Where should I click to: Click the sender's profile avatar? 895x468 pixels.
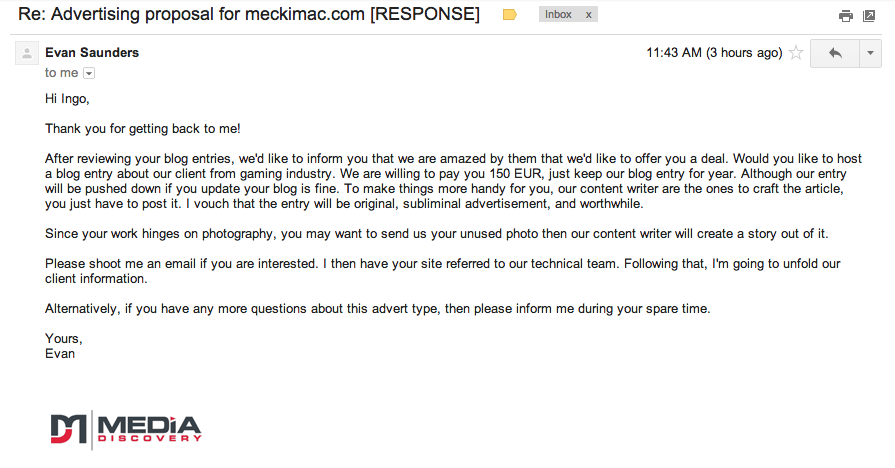coord(27,53)
